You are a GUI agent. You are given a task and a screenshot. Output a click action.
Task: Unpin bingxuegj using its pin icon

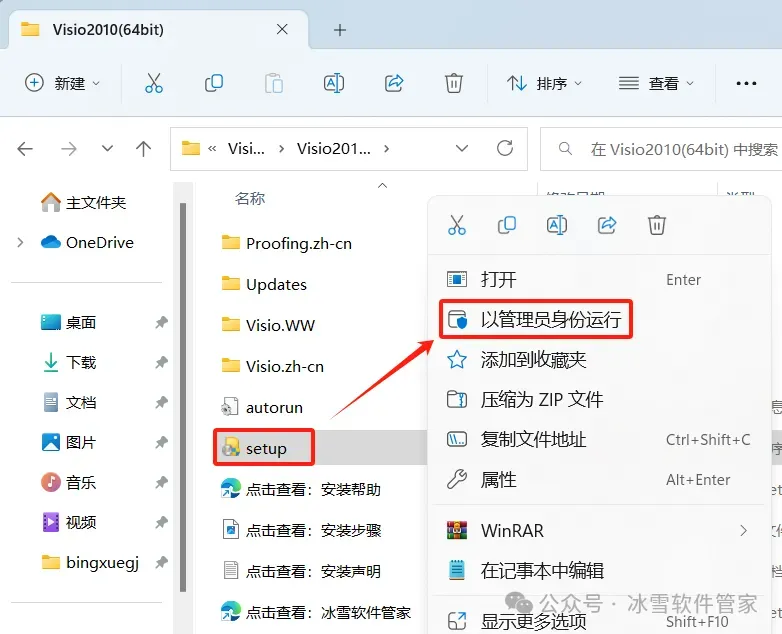coord(161,563)
